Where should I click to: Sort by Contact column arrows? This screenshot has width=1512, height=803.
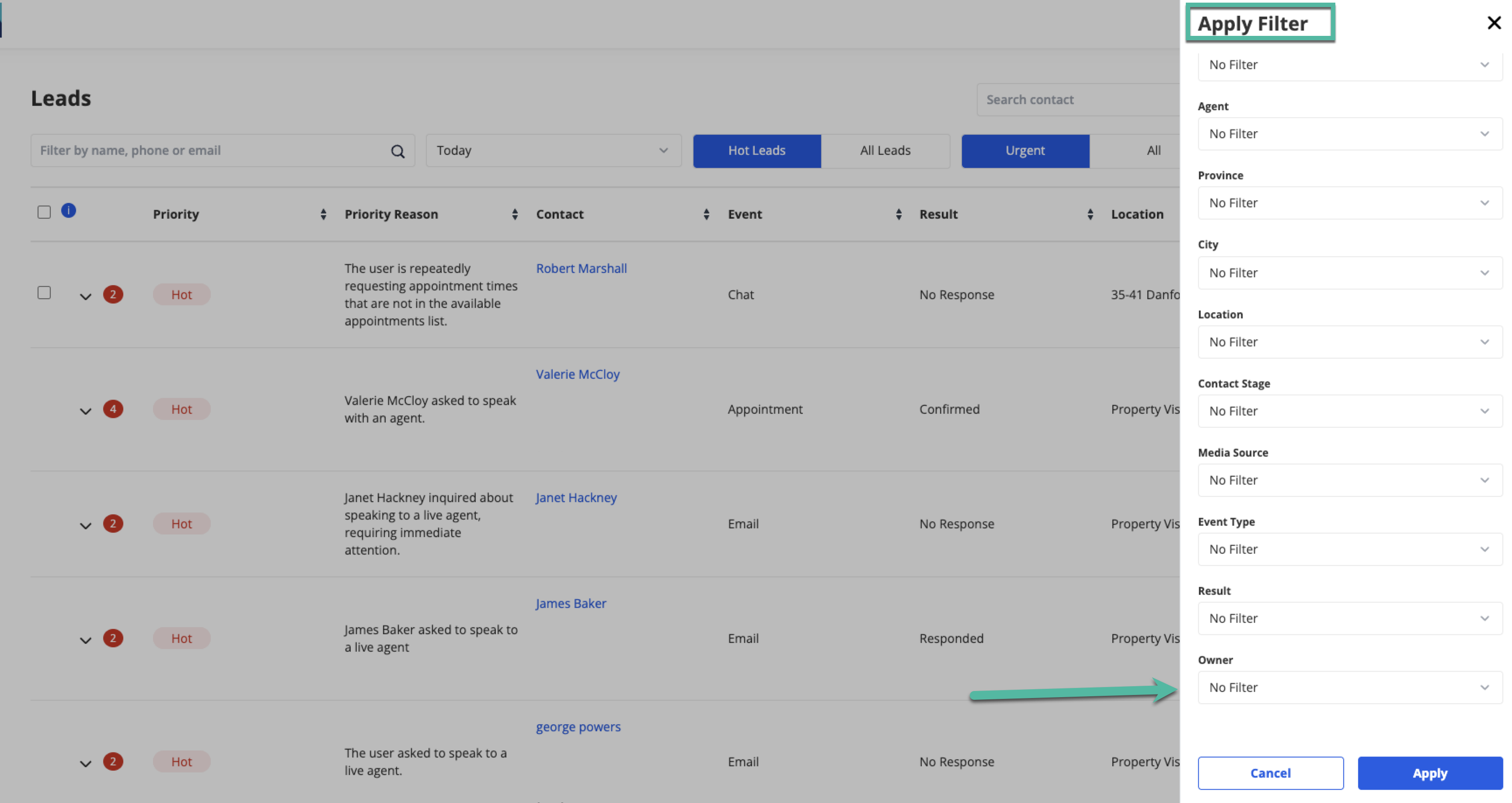[x=706, y=214]
